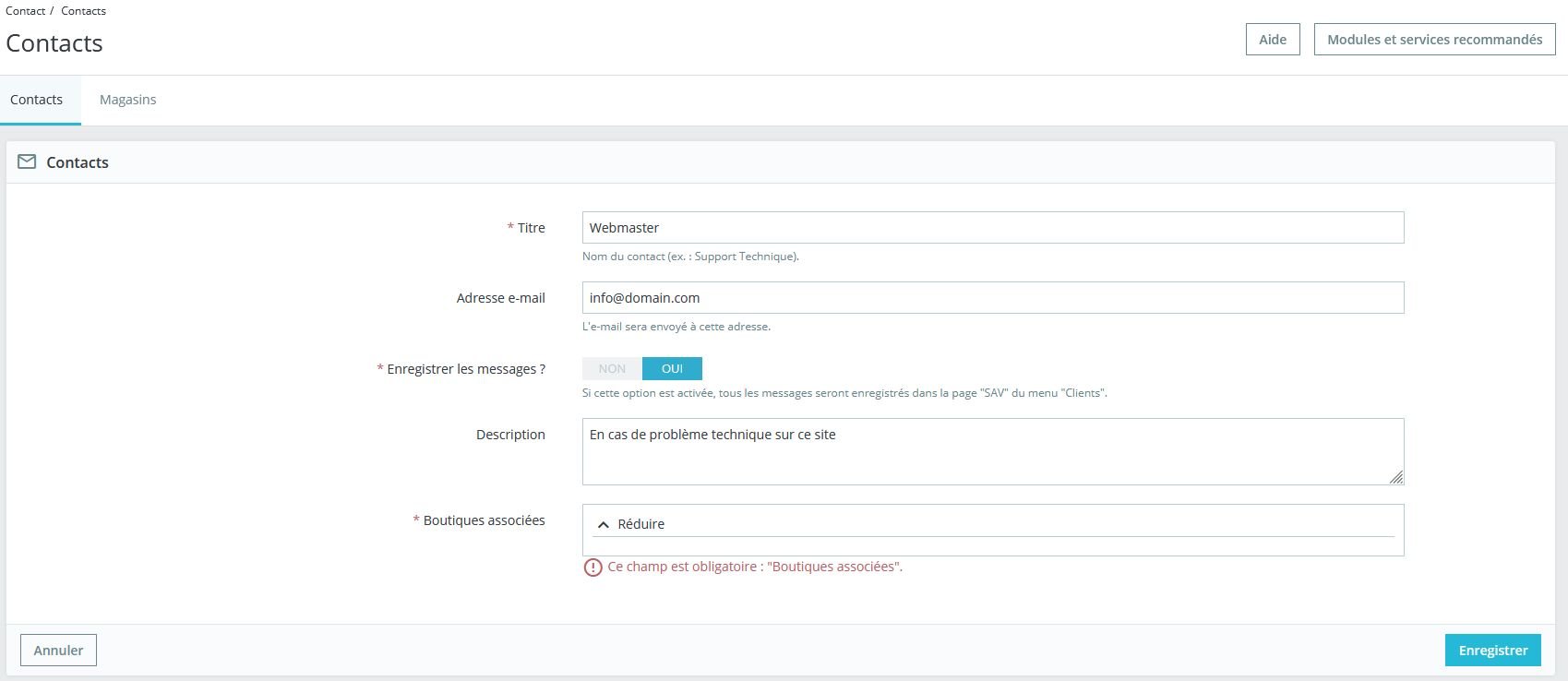Select the Contacts tab

37,100
